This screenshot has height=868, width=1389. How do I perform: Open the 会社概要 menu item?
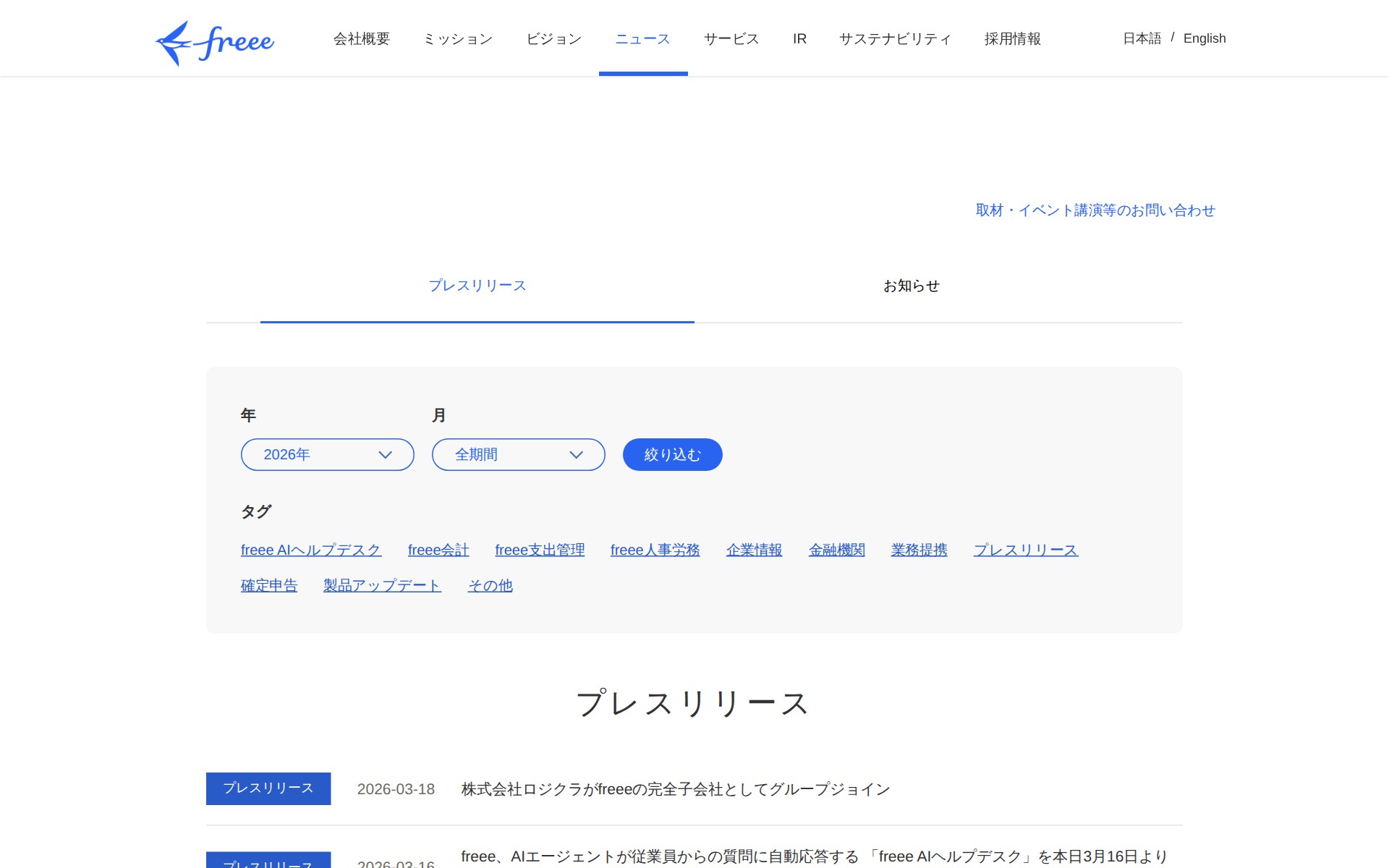click(x=362, y=39)
